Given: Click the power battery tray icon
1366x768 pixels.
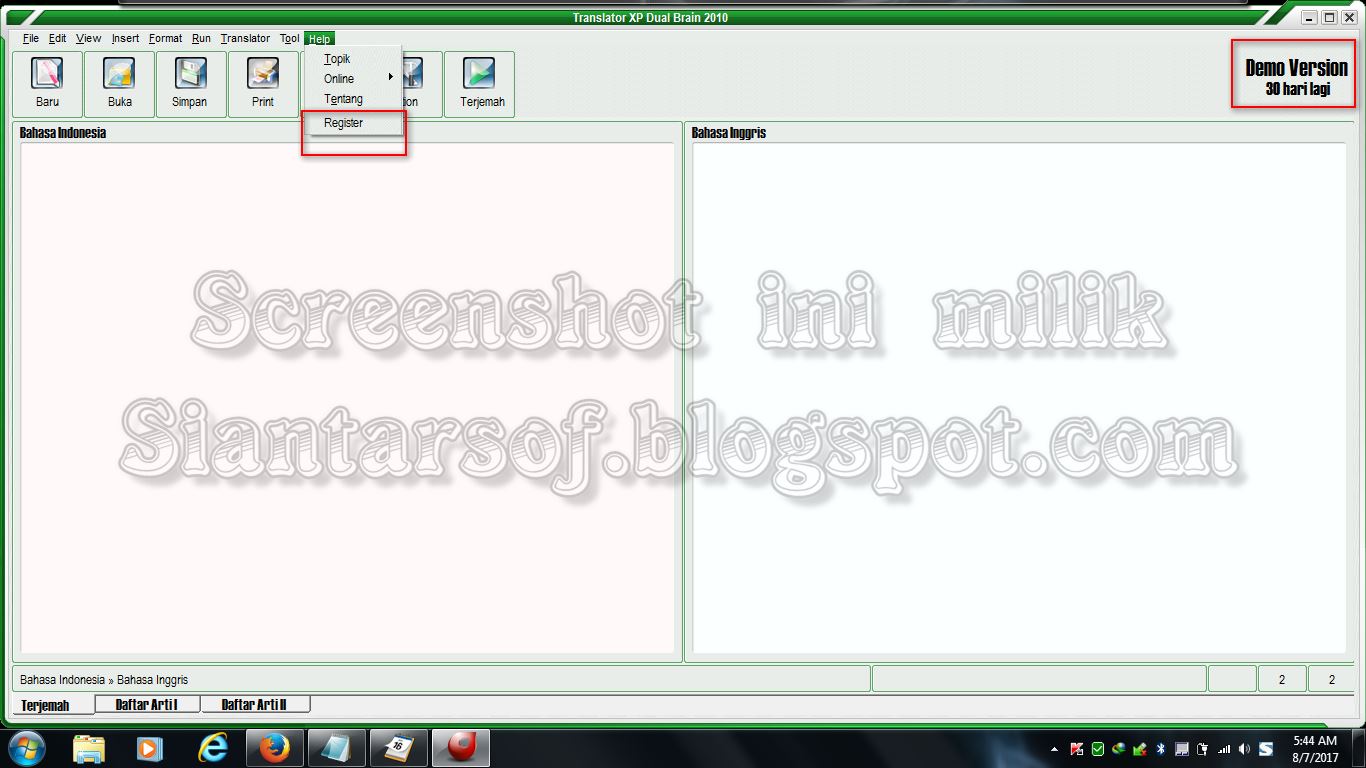Looking at the screenshot, I should click(x=1203, y=749).
